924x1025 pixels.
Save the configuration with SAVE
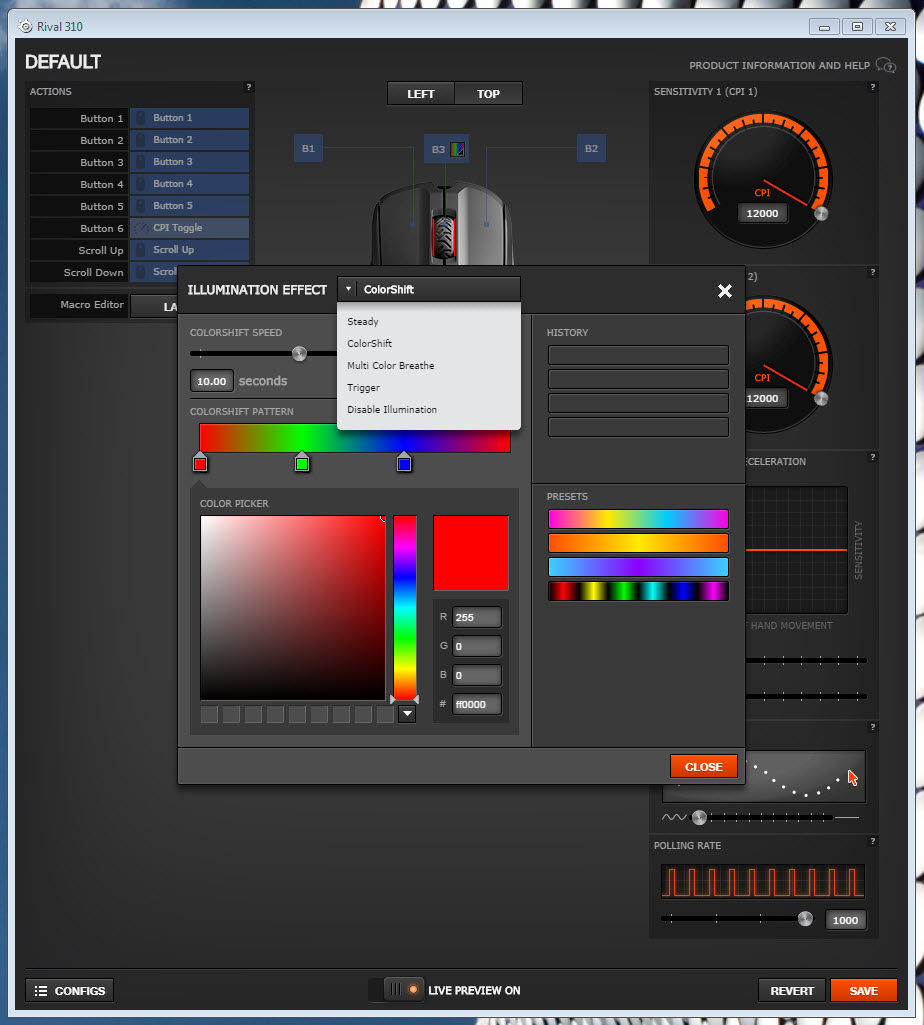click(x=864, y=990)
